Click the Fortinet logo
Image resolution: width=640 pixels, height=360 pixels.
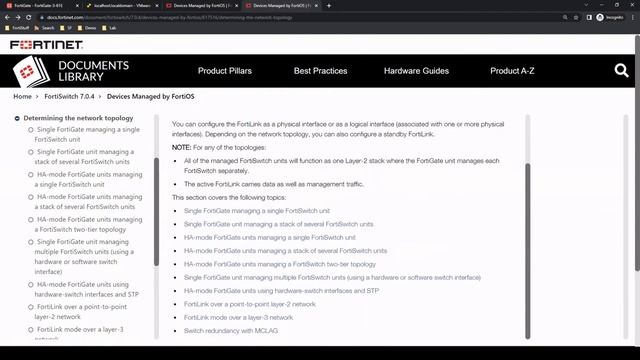click(x=46, y=44)
